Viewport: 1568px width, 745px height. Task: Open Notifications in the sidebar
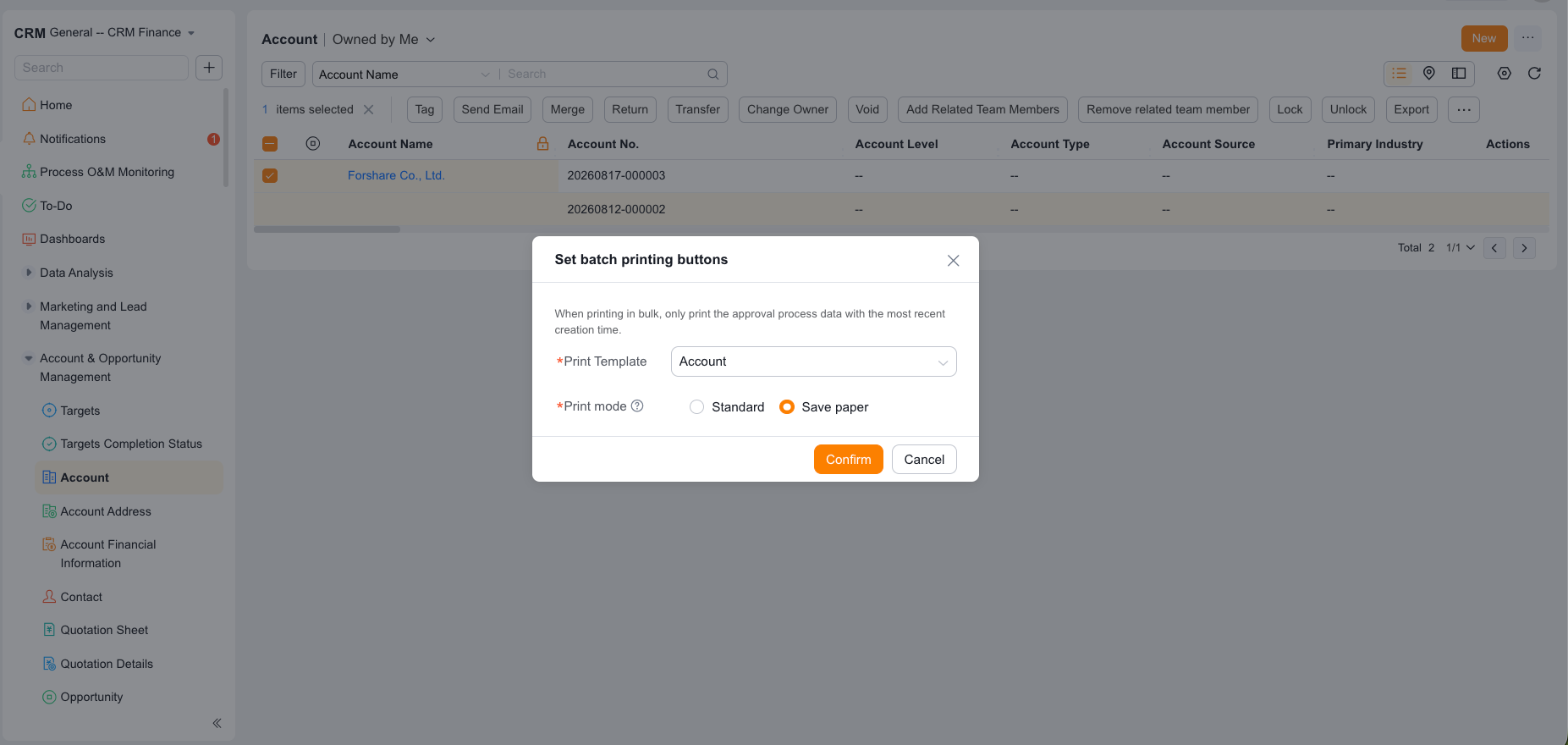[x=73, y=139]
